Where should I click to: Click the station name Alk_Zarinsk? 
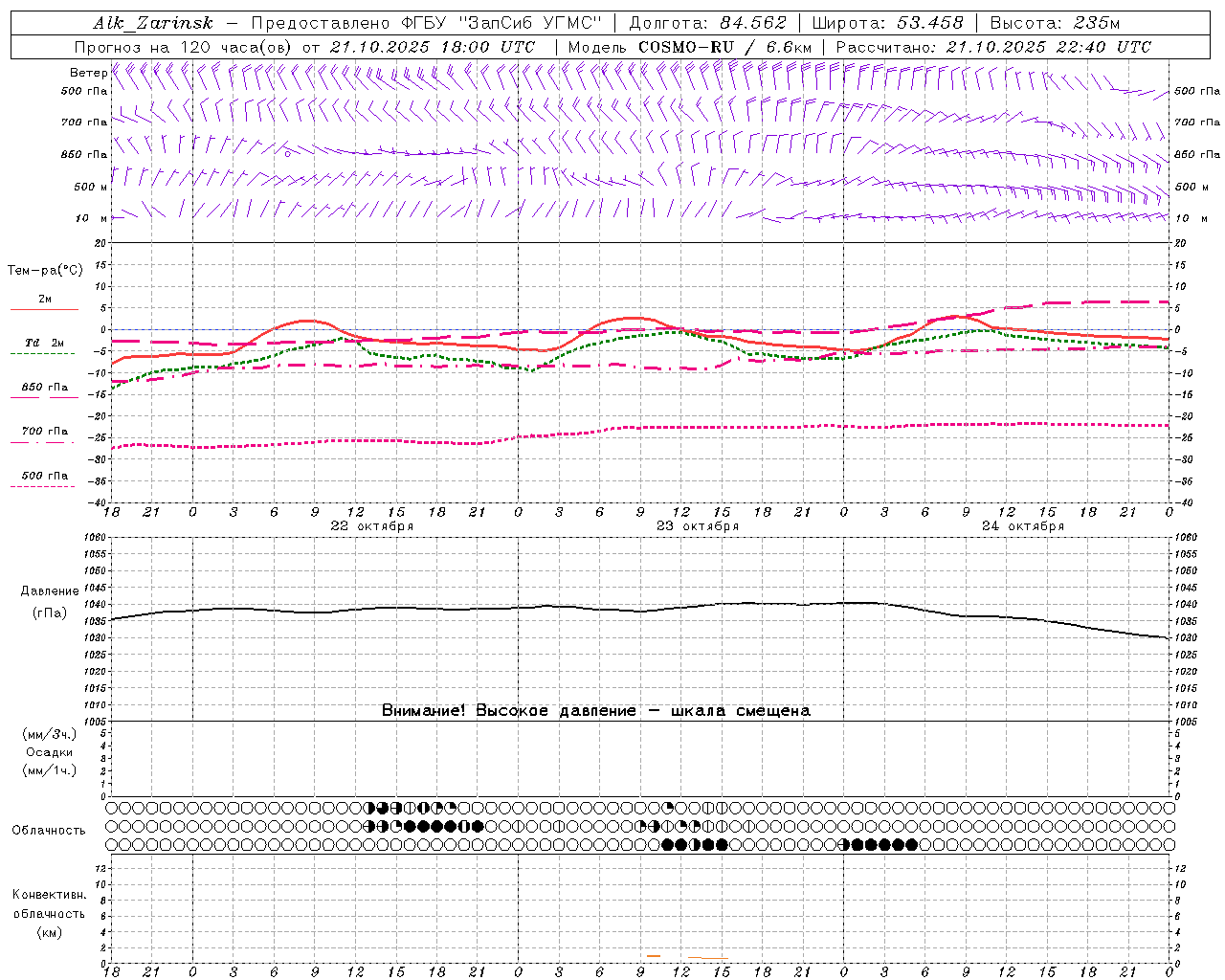tap(153, 23)
